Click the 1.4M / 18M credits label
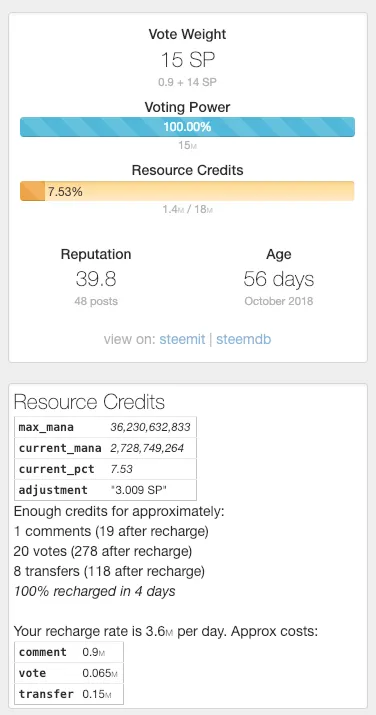The height and width of the screenshot is (715, 376). click(187, 210)
